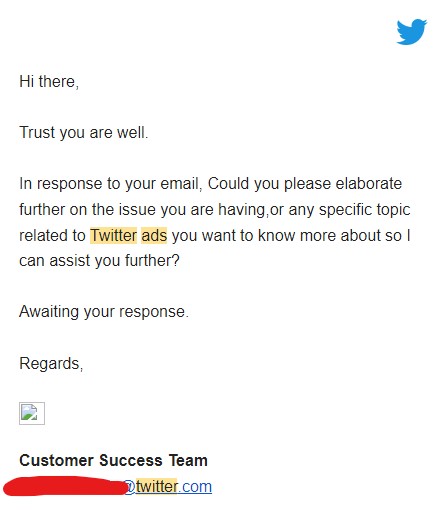Click the word "Could" in the paragraph
Screen dimensions: 448x513
(228, 184)
